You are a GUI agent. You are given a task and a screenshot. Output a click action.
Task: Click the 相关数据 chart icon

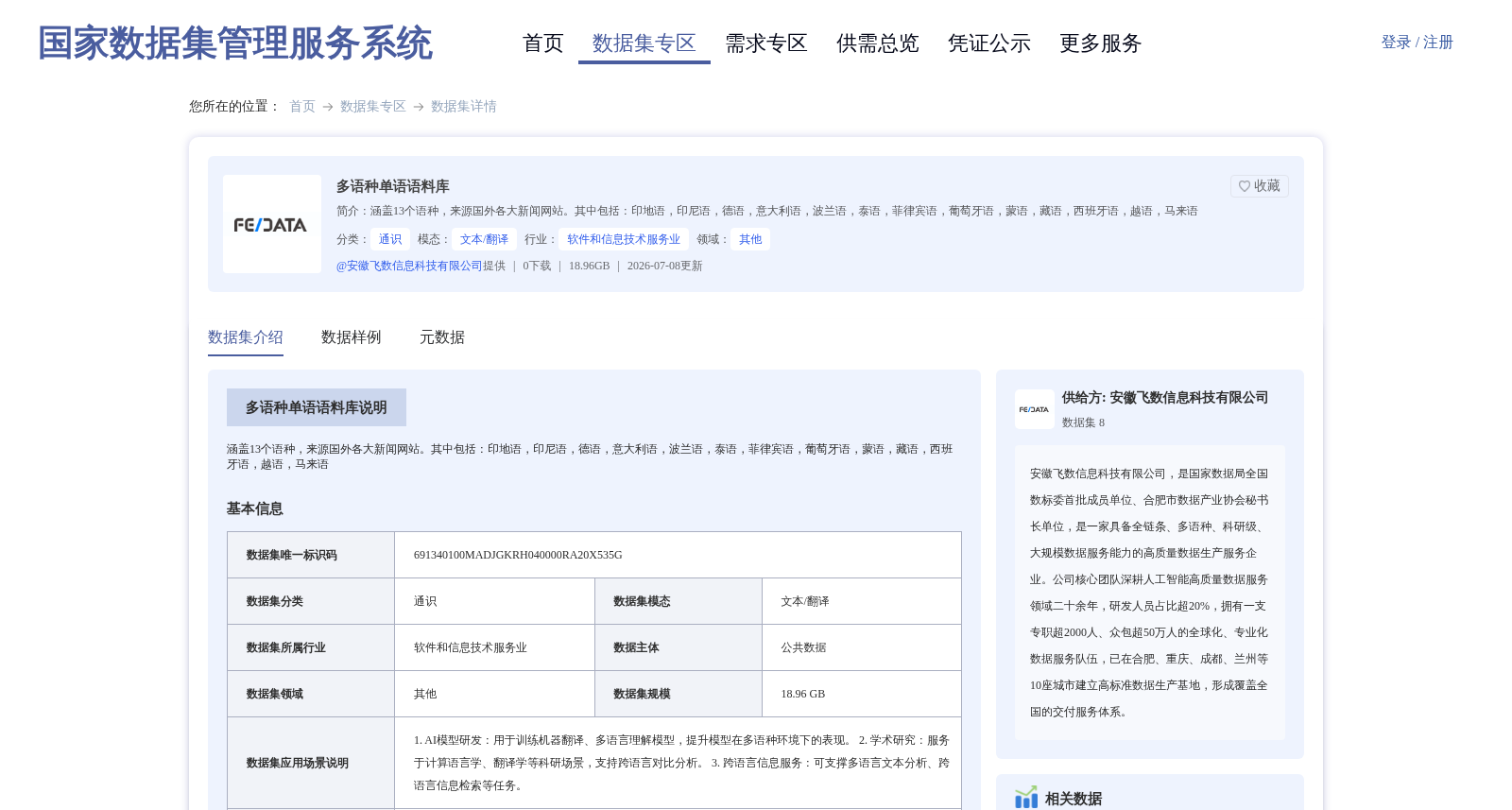[x=1026, y=798]
